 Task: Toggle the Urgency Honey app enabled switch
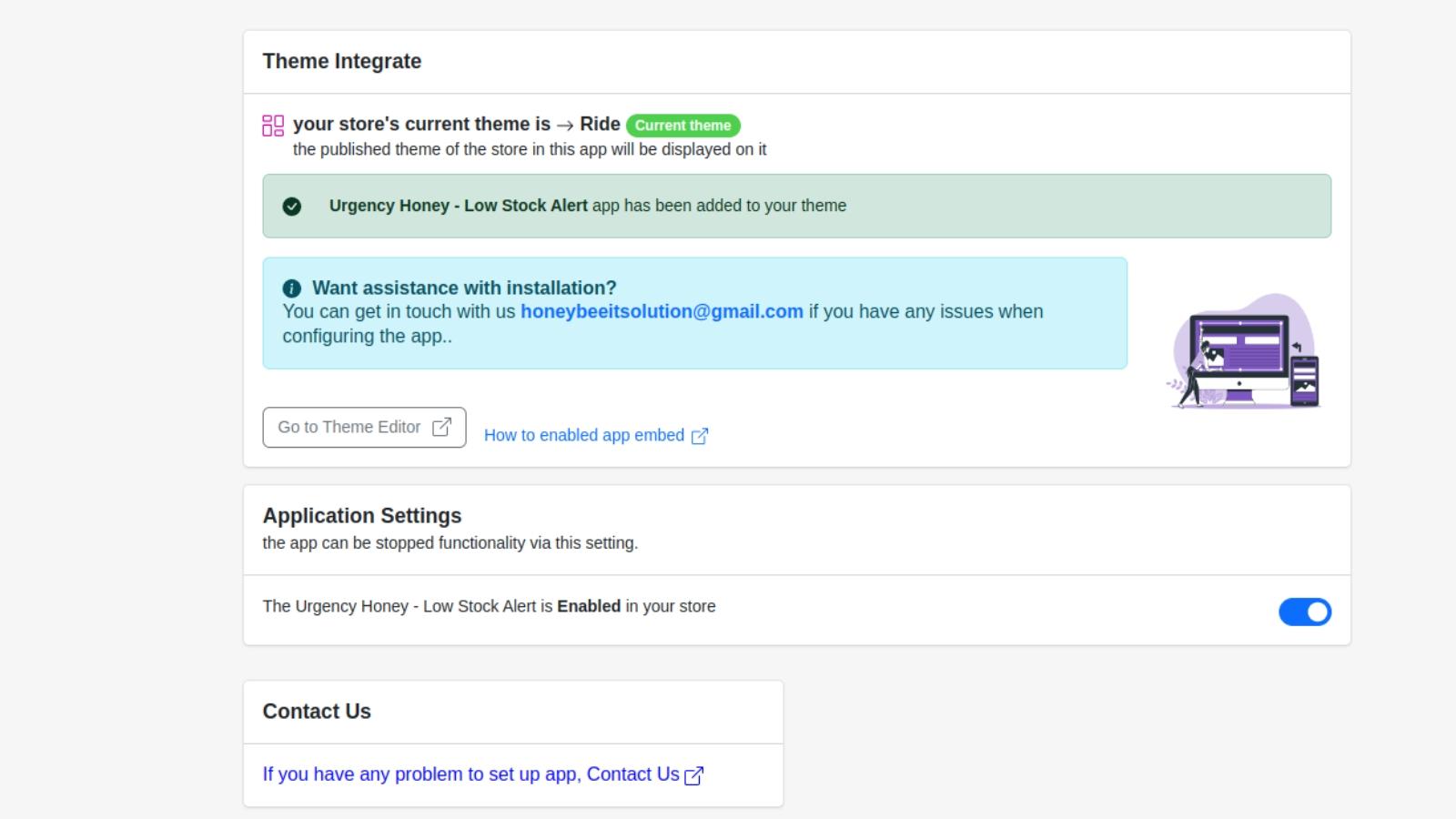coord(1305,612)
